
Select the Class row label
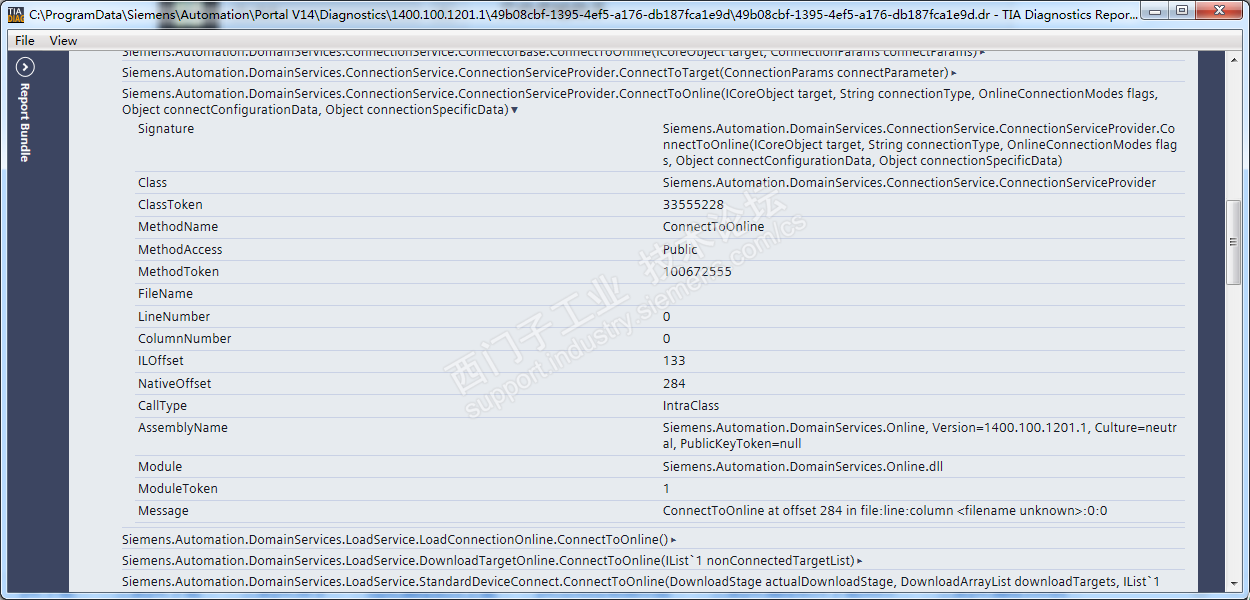pyautogui.click(x=152, y=183)
